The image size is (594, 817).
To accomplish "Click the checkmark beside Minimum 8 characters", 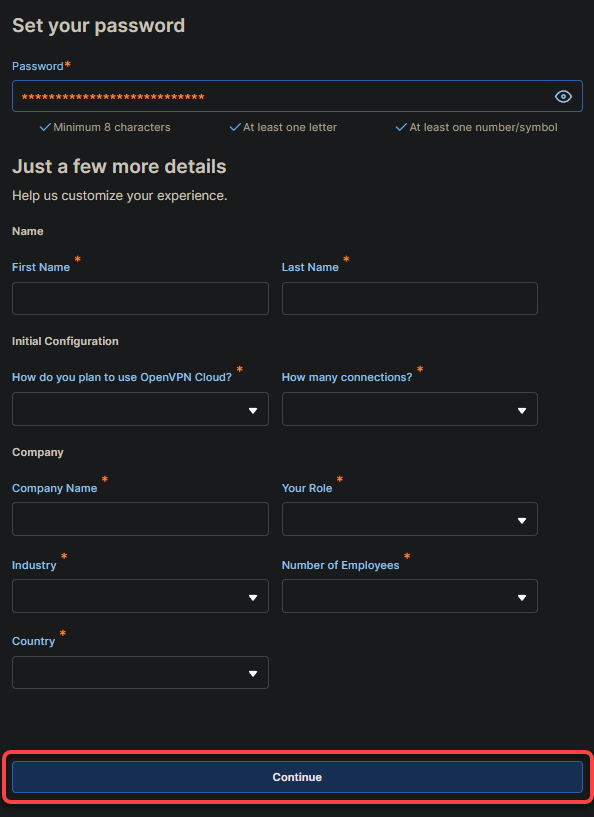I will click(45, 127).
